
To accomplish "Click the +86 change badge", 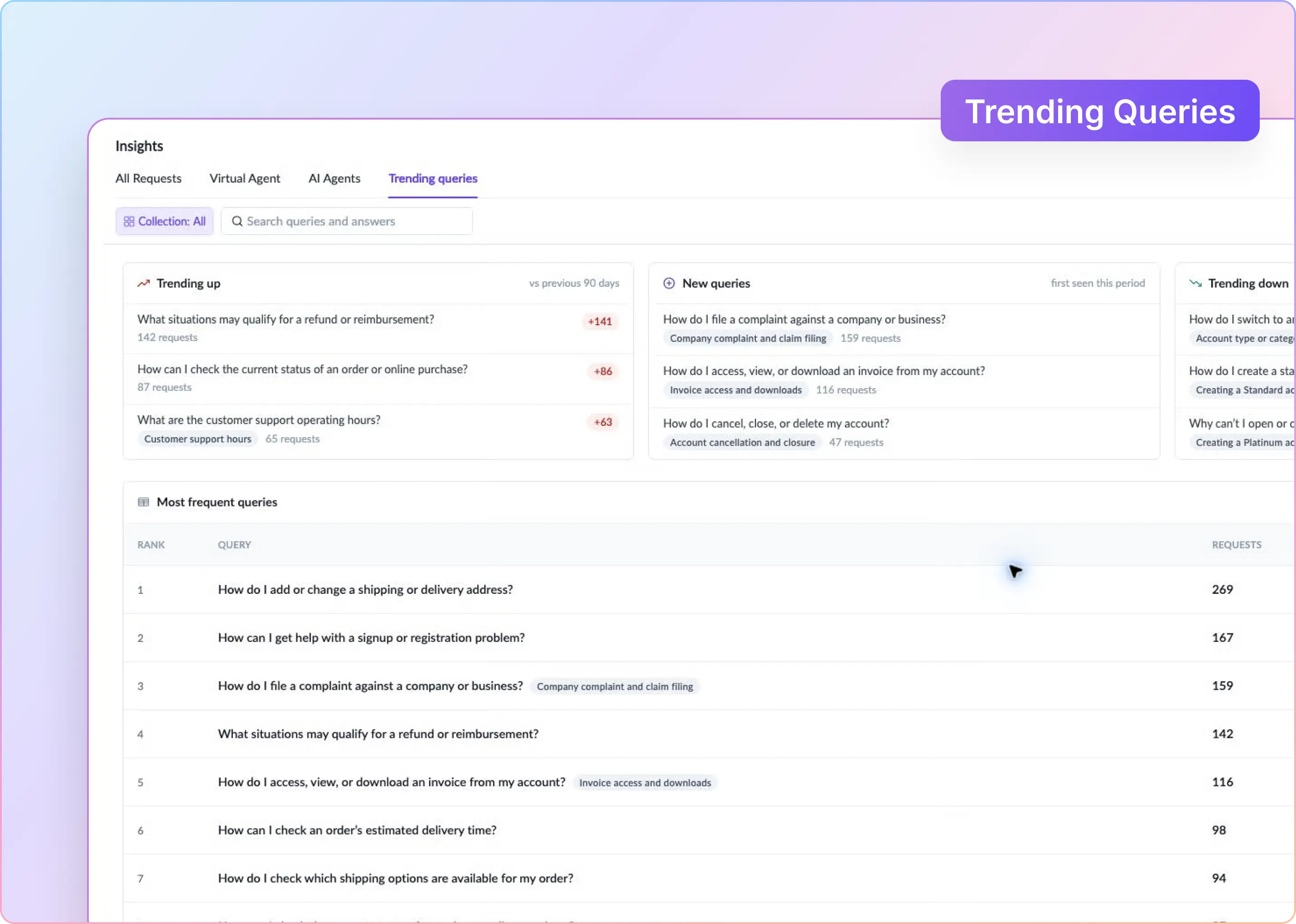I will [603, 371].
